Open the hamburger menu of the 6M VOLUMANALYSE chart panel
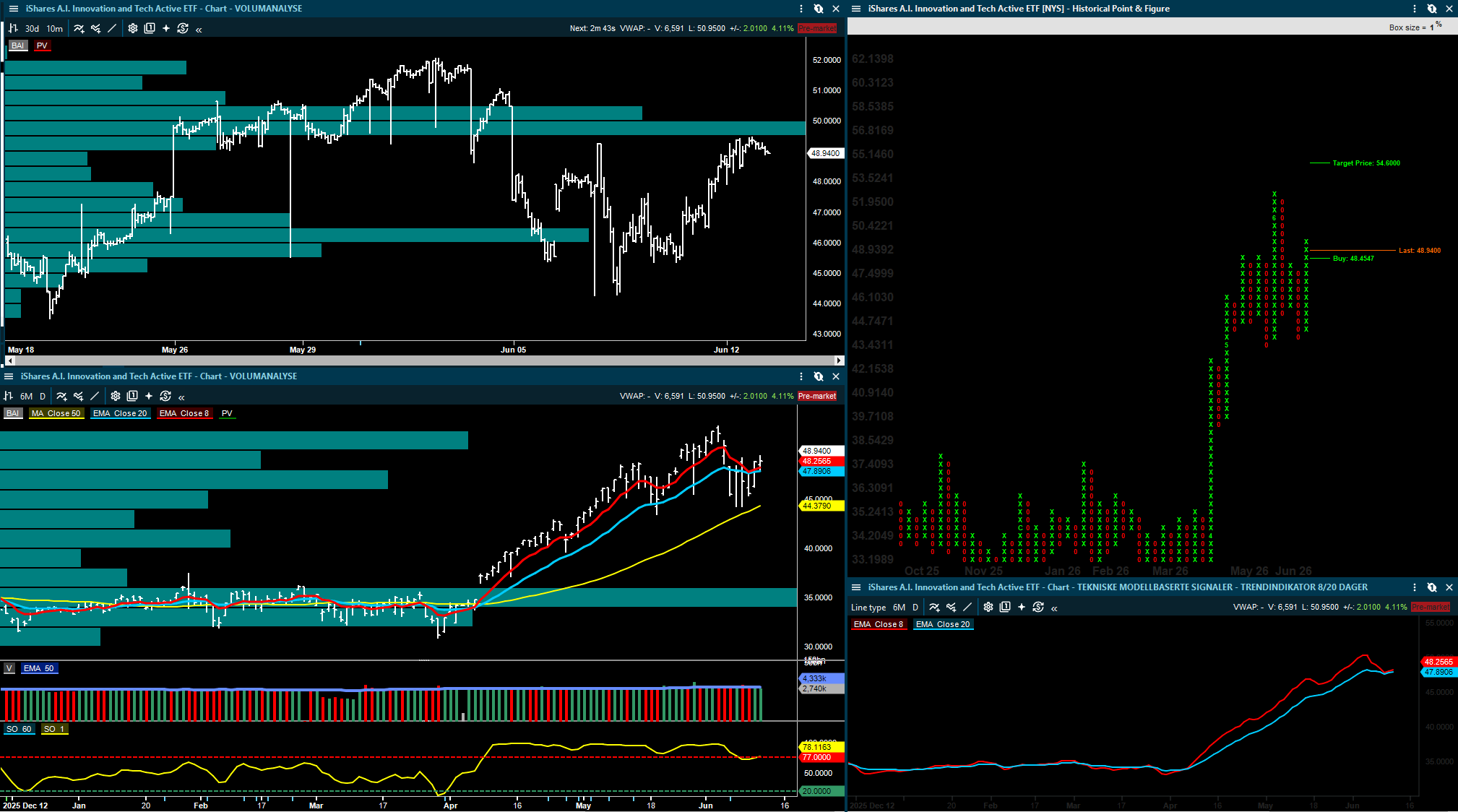 click(9, 376)
